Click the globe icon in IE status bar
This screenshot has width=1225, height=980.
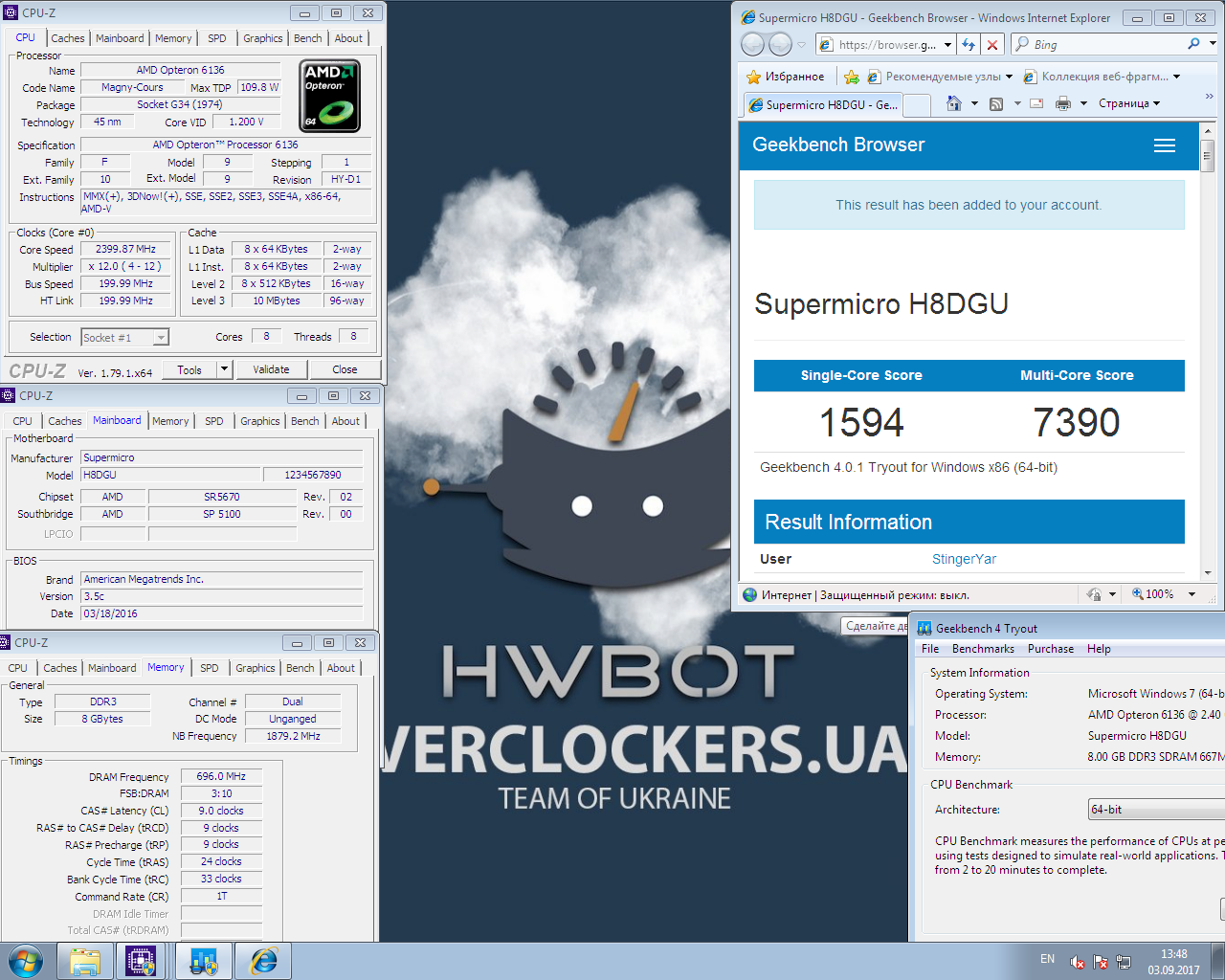click(x=750, y=594)
